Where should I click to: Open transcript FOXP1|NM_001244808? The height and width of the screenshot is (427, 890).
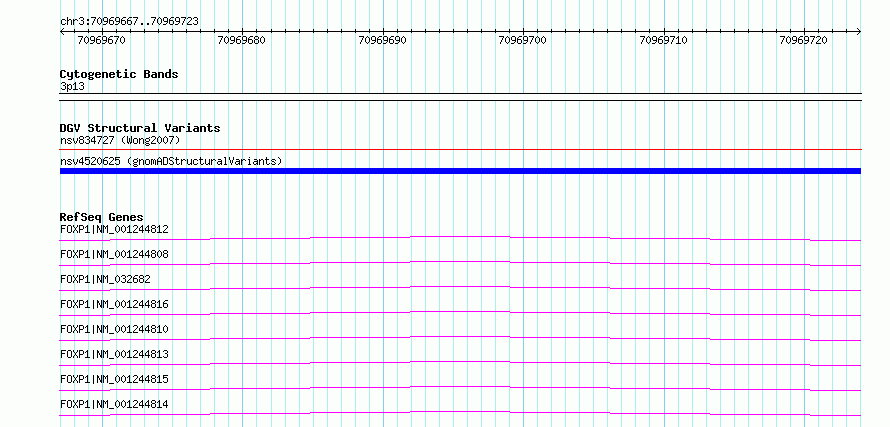click(x=114, y=254)
